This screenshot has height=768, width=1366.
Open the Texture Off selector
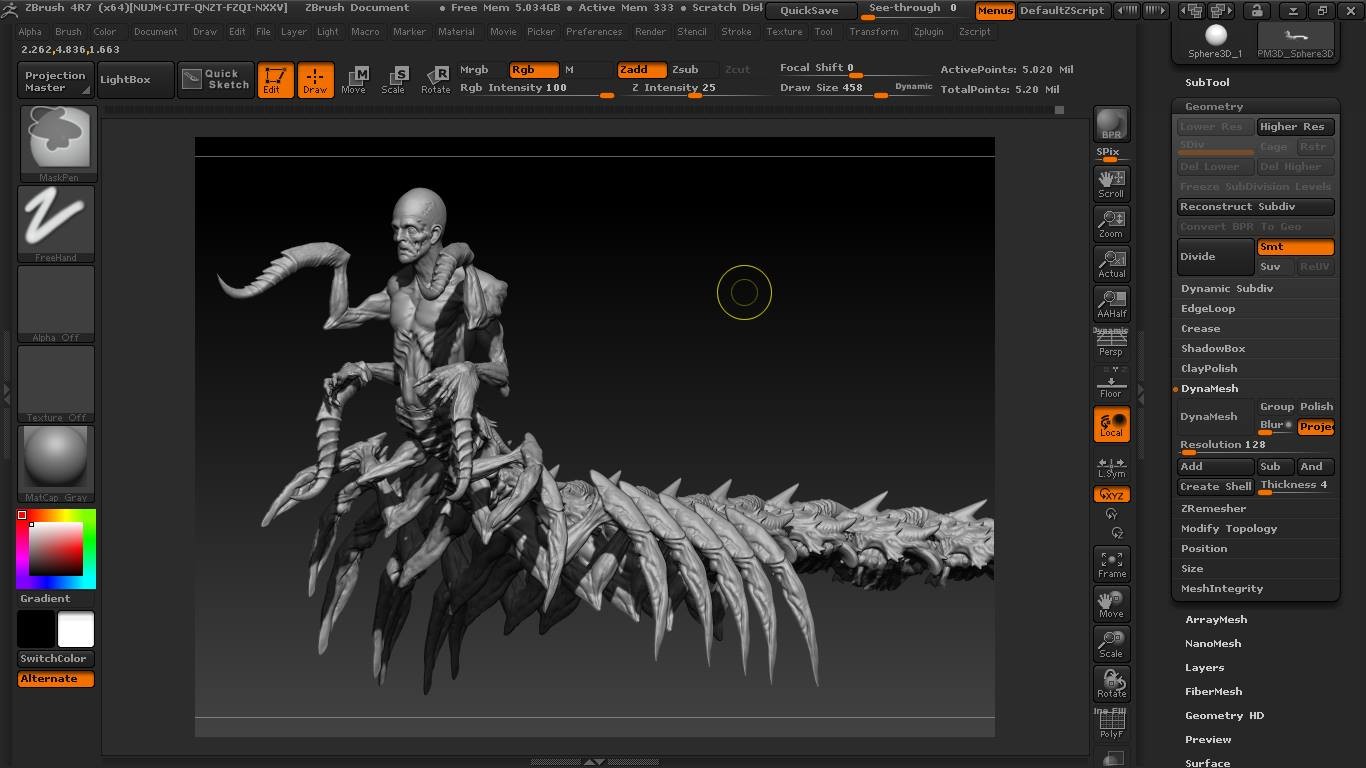pos(57,383)
